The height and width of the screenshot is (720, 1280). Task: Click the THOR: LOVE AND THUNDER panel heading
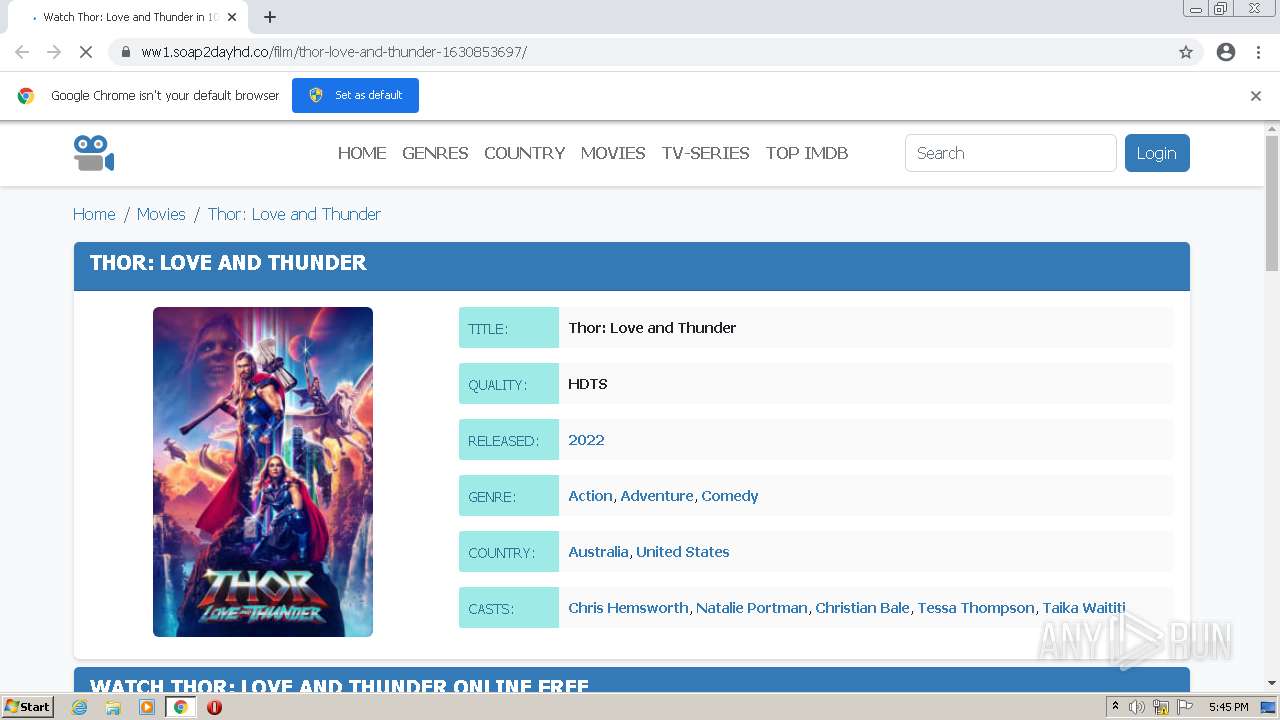click(x=228, y=263)
